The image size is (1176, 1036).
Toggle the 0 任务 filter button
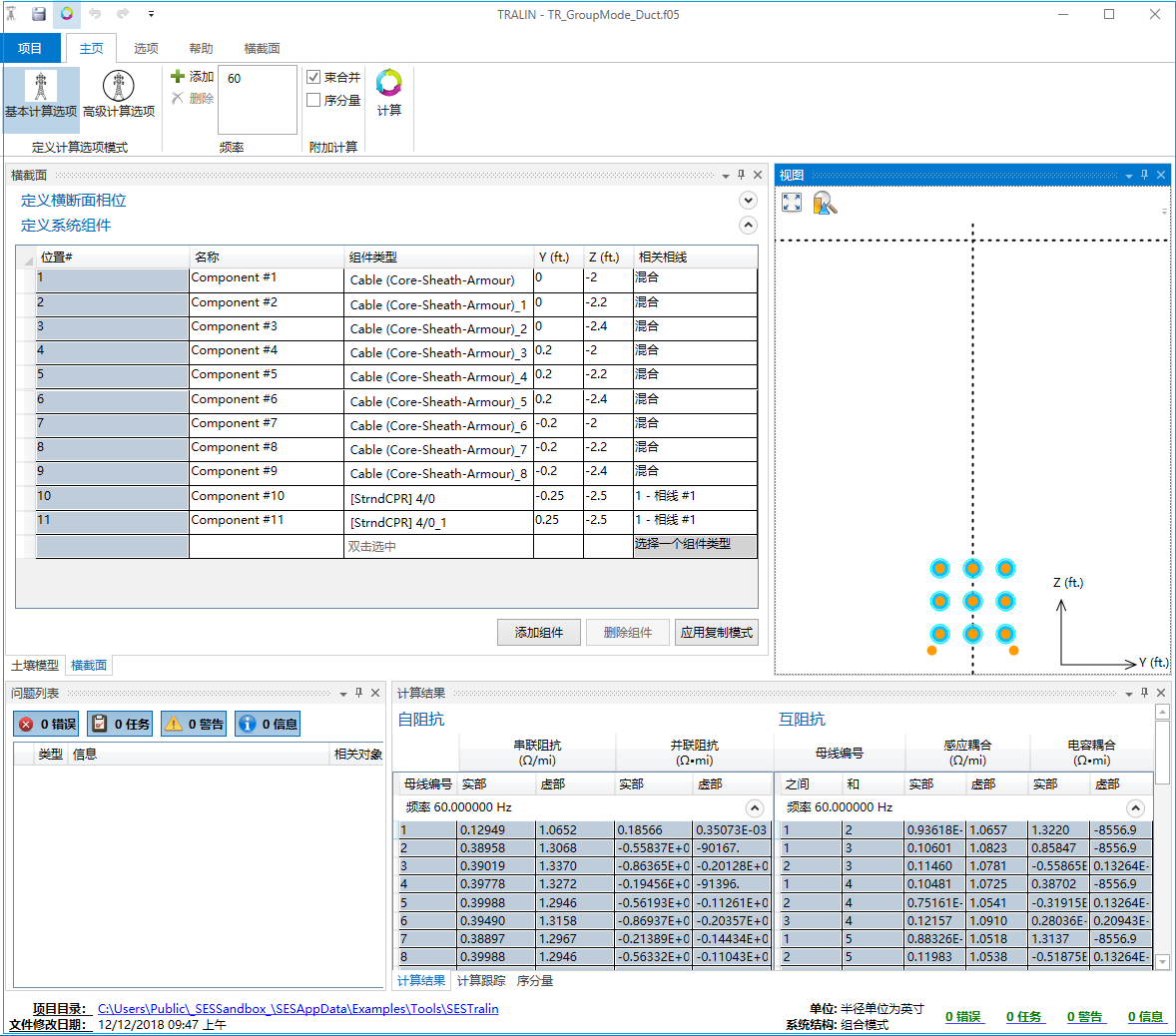(x=120, y=725)
